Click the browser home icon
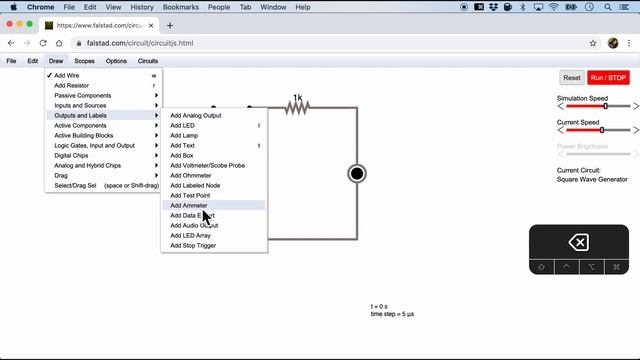This screenshot has height=360, width=640. [59, 43]
